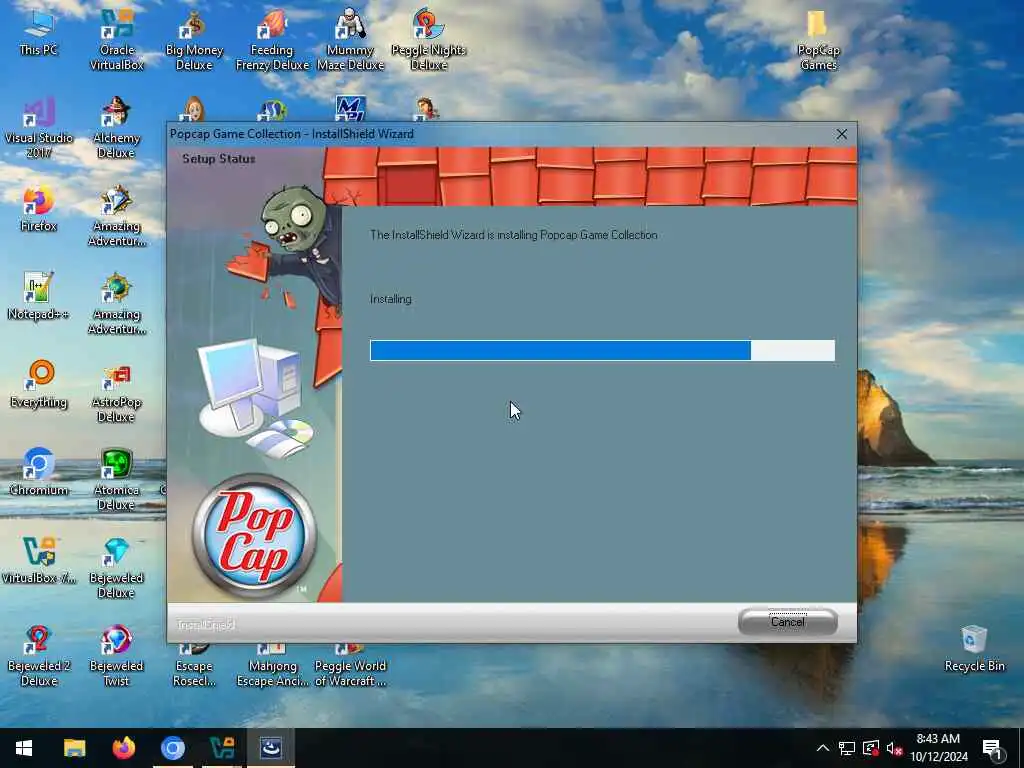Open the Windows Start menu
This screenshot has height=768, width=1024.
(x=24, y=748)
